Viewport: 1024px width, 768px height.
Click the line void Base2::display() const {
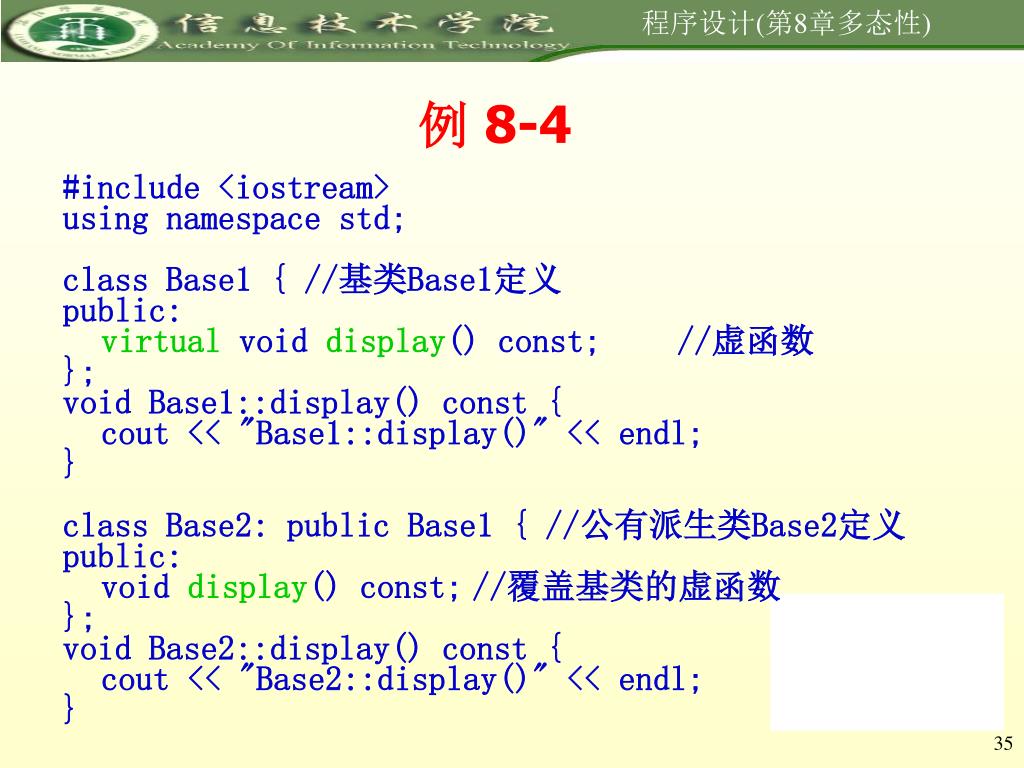tap(312, 649)
